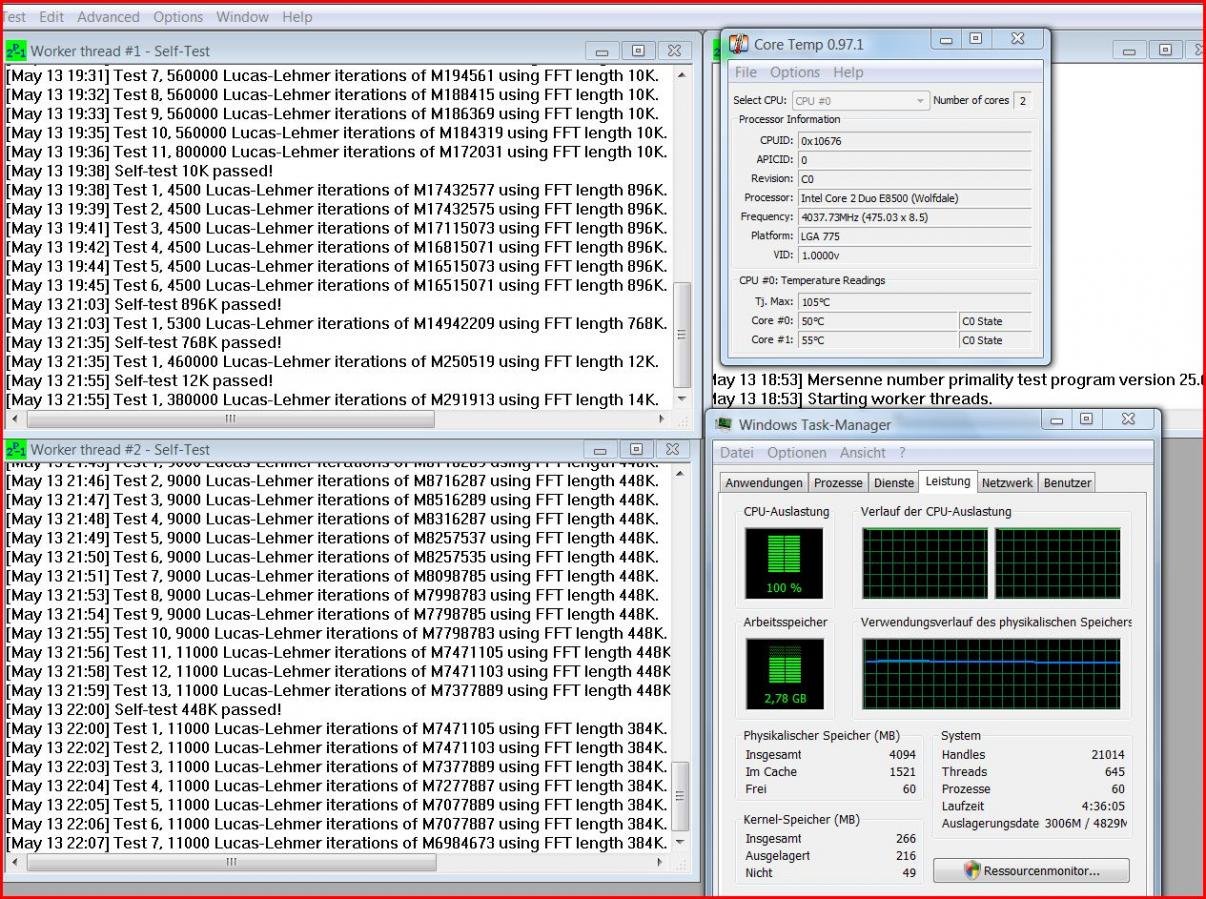The height and width of the screenshot is (899, 1206).
Task: Open the Ressourcenmonitor button
Action: coord(1031,870)
